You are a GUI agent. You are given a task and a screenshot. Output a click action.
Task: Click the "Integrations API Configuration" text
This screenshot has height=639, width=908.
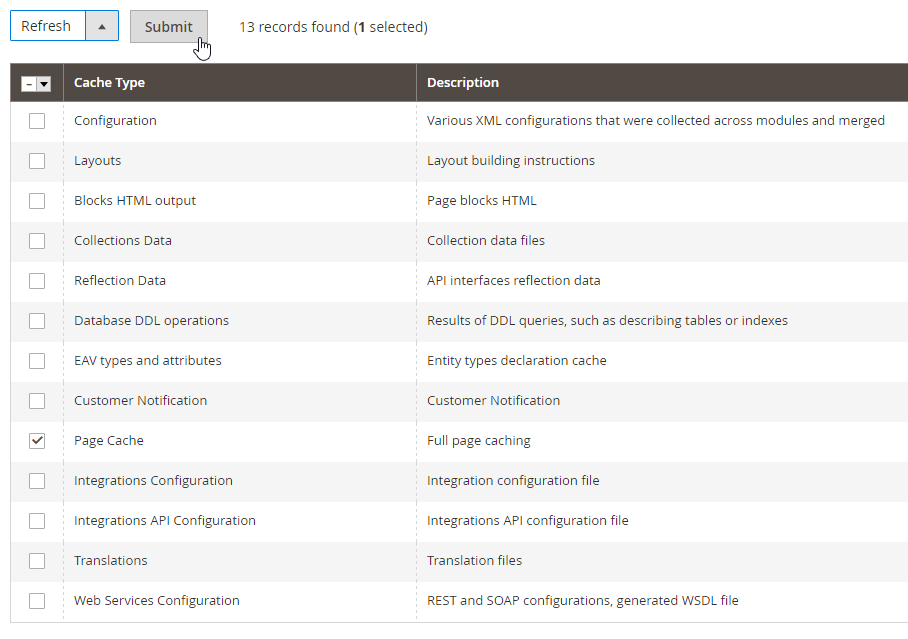click(164, 520)
